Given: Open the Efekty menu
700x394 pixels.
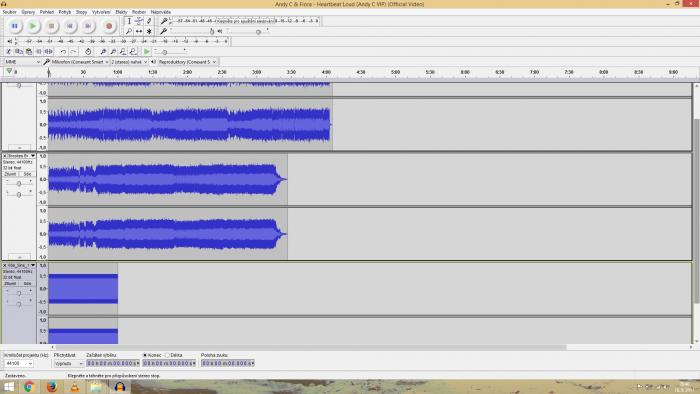Looking at the screenshot, I should 121,12.
